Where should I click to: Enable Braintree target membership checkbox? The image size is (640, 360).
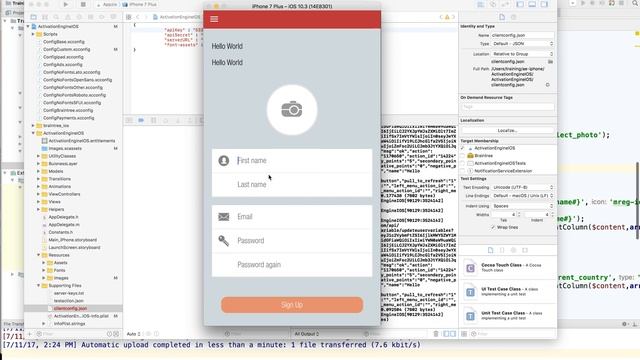(x=462, y=156)
